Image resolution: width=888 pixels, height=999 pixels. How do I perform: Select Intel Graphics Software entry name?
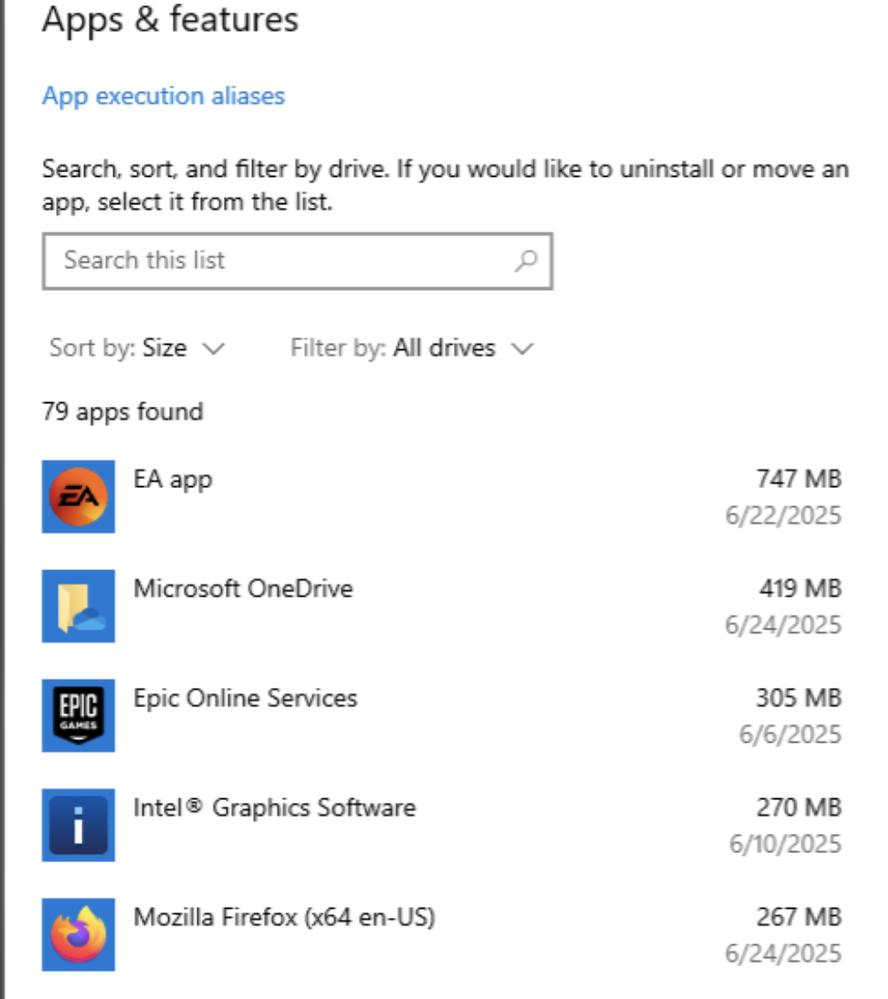(x=275, y=808)
